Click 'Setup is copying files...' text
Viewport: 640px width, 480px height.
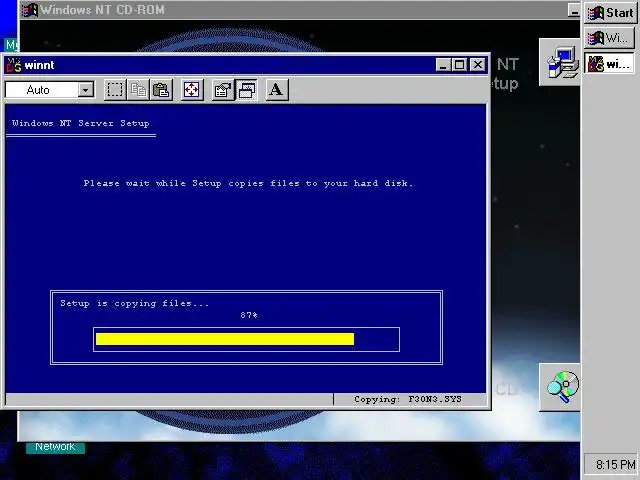click(134, 303)
